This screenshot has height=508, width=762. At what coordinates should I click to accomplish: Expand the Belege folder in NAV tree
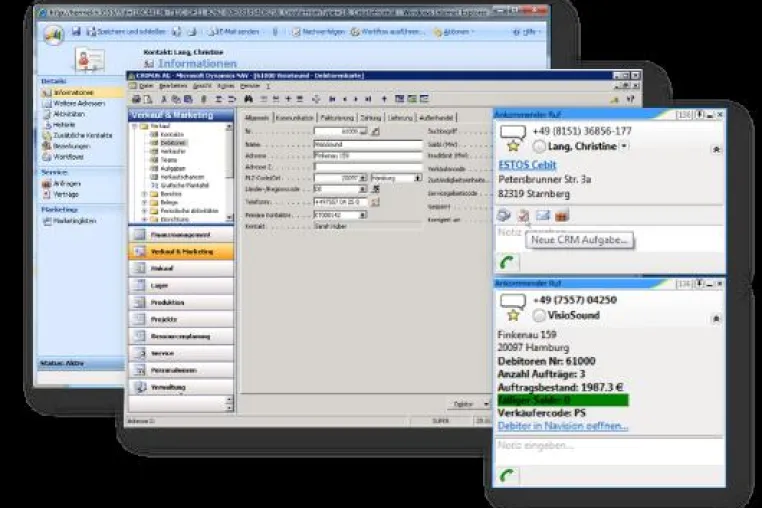pyautogui.click(x=144, y=202)
